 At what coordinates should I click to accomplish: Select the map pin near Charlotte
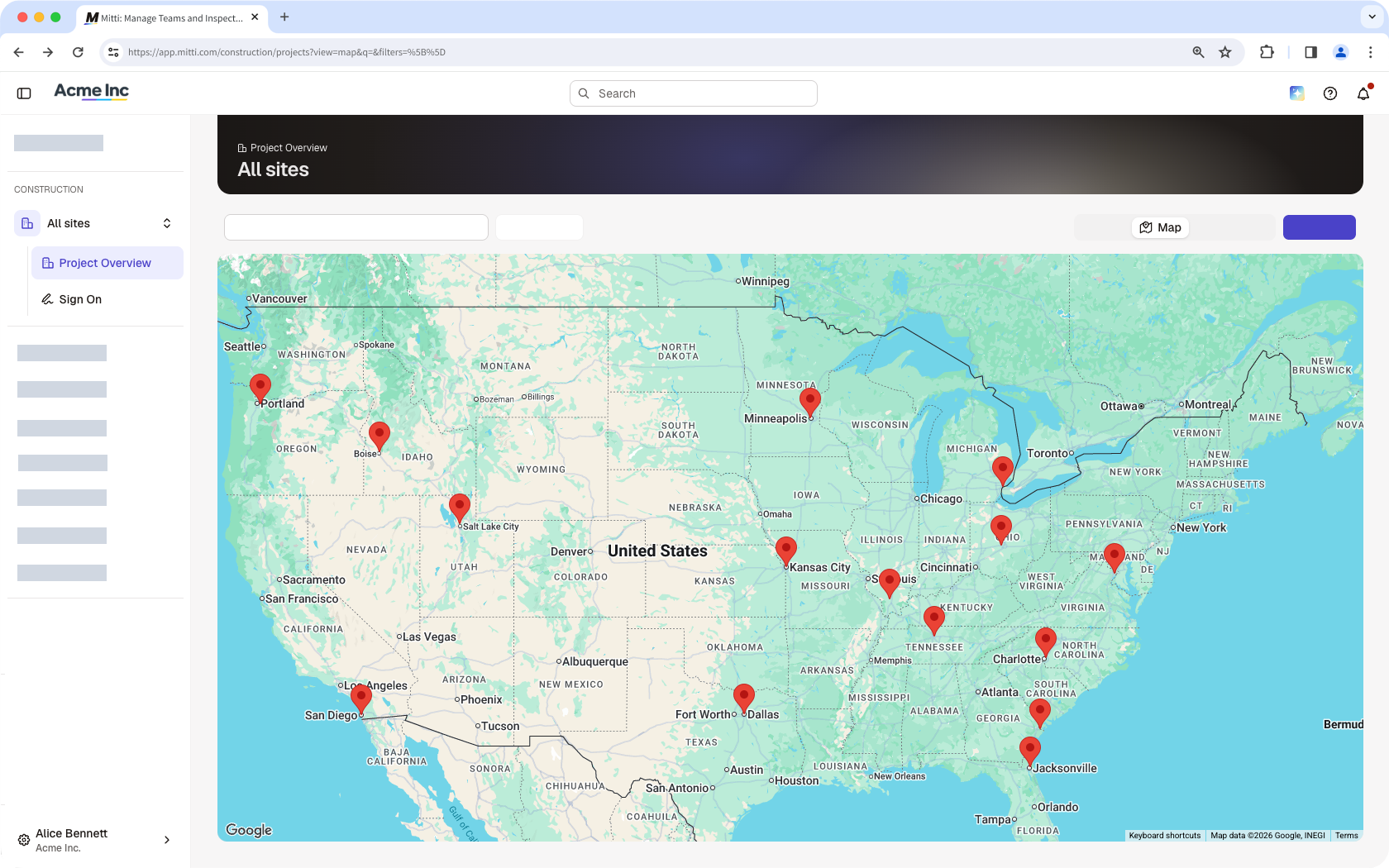click(1046, 642)
